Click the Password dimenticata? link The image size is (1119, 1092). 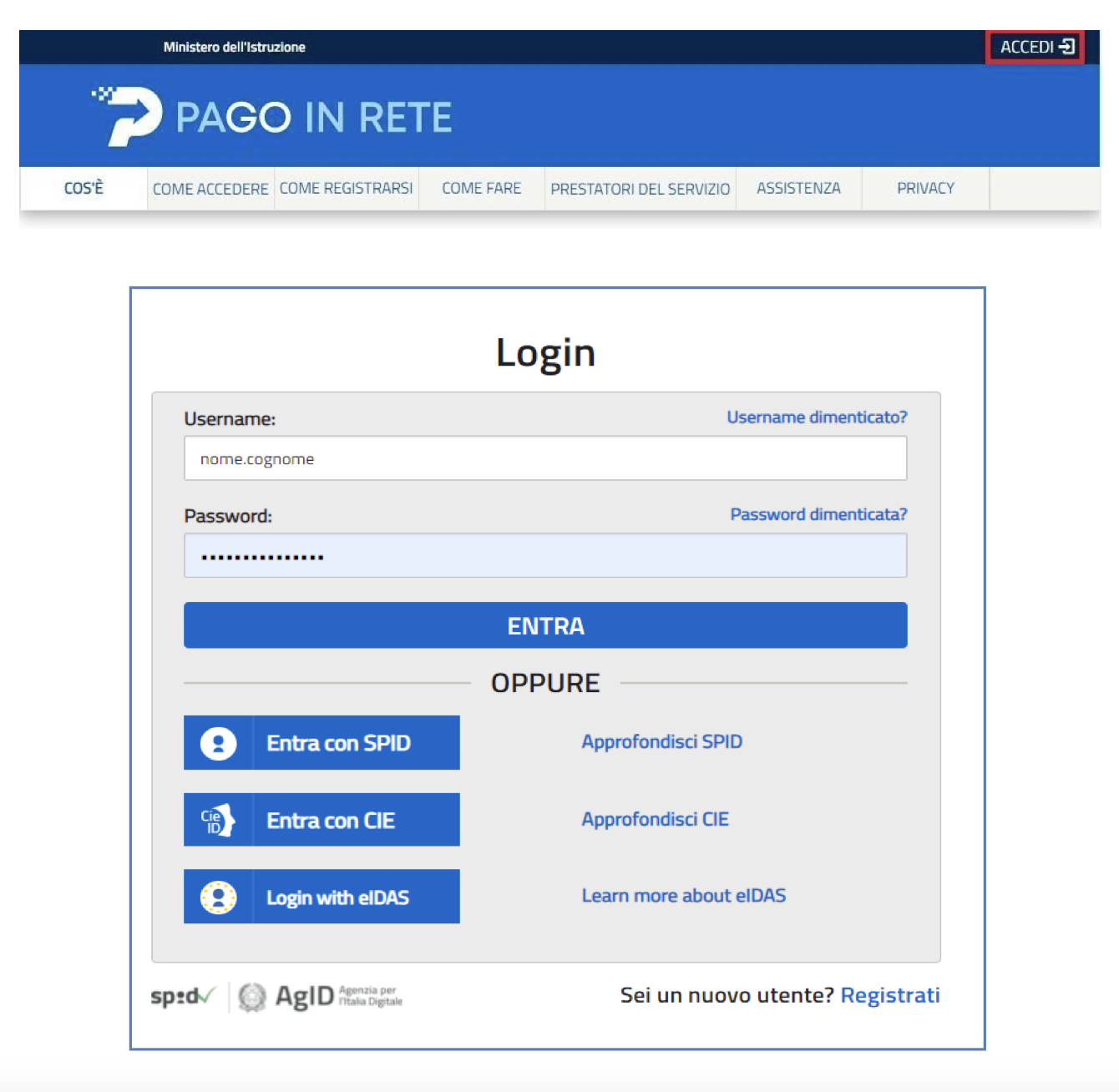(x=818, y=514)
